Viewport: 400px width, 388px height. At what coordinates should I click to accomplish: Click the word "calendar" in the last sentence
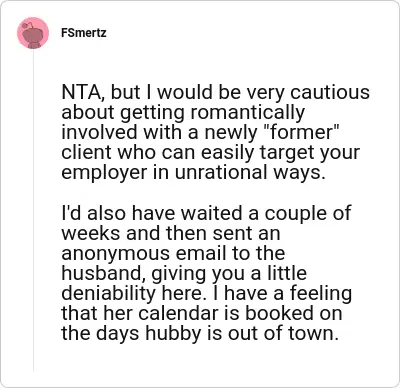point(181,313)
